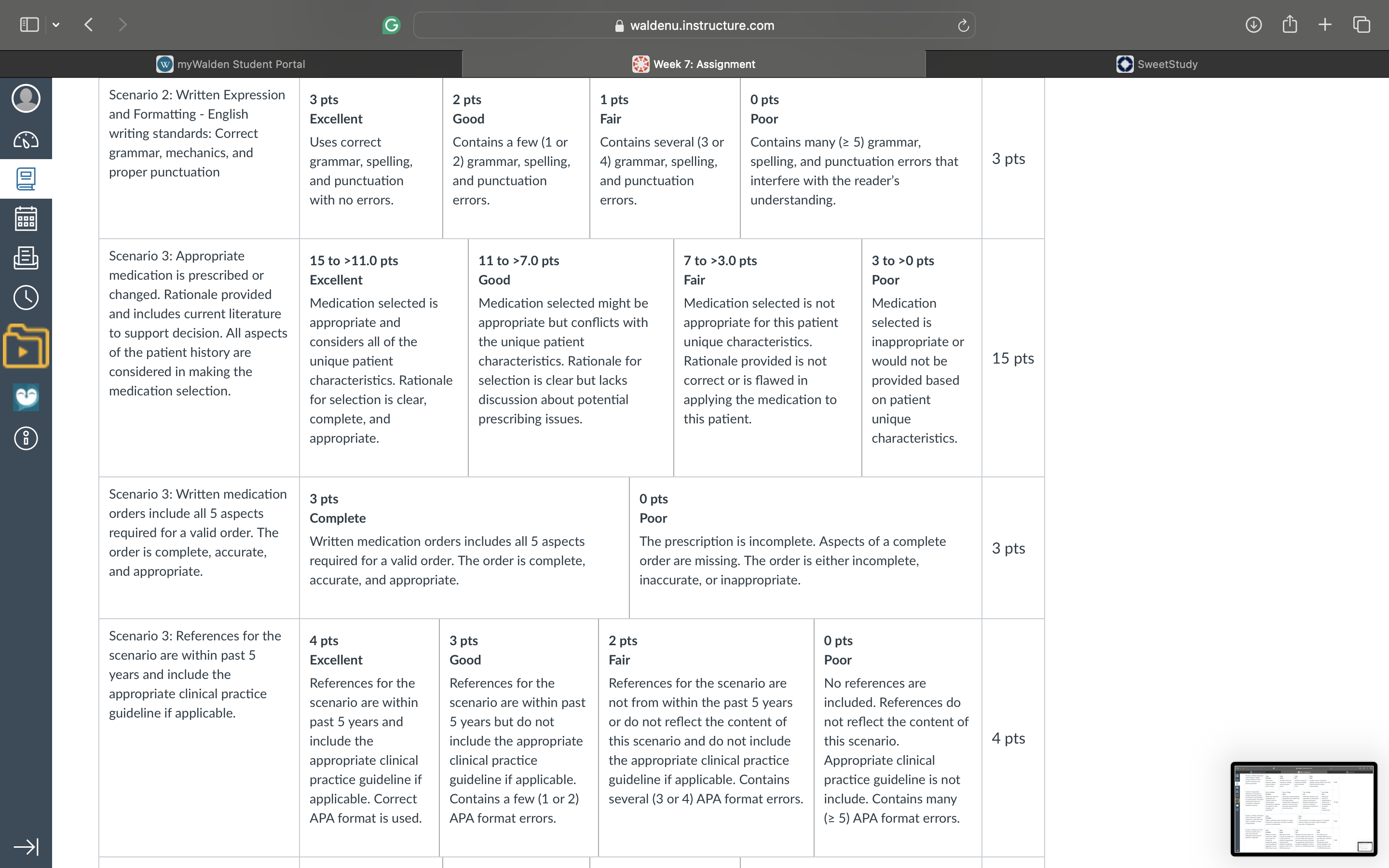Open the Account profile avatar

pos(26,98)
